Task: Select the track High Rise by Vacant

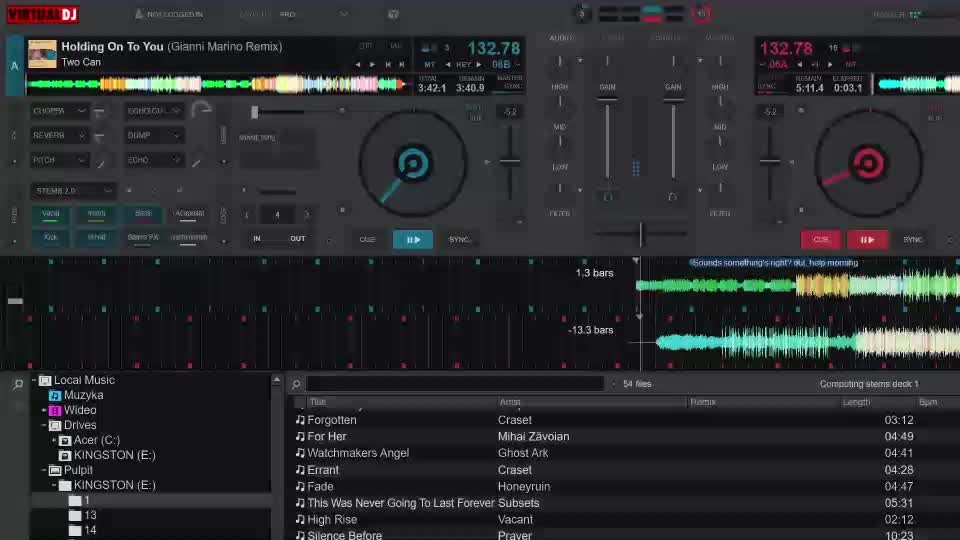Action: coord(332,520)
